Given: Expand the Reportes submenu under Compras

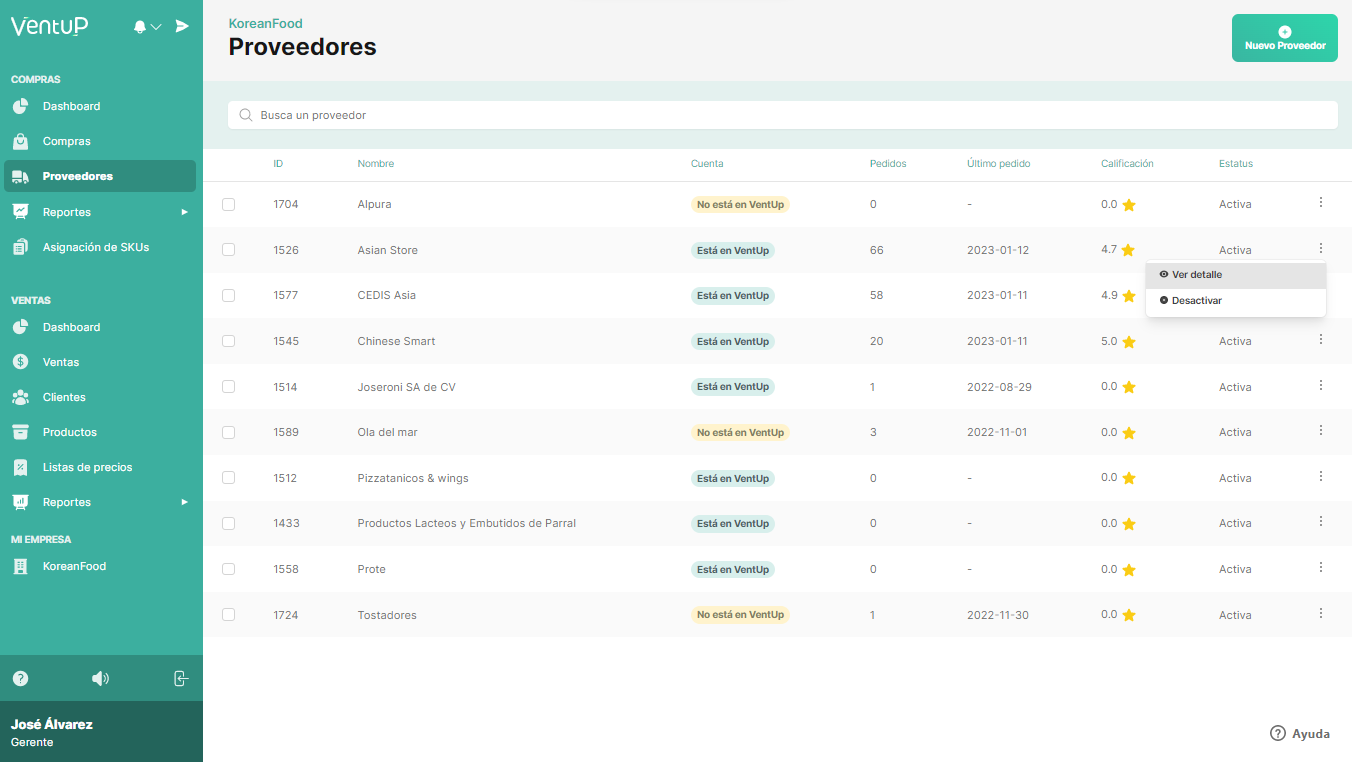Looking at the screenshot, I should (x=184, y=212).
